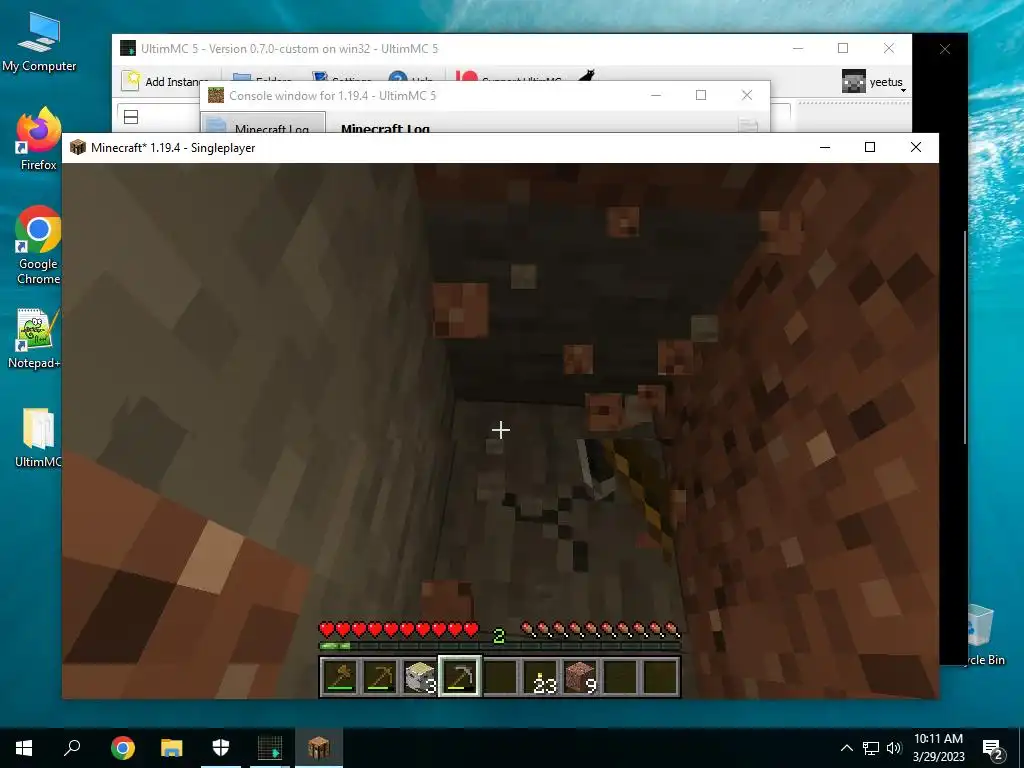Minimize the Console window for 1.19.4
This screenshot has width=1024, height=768.
[656, 95]
